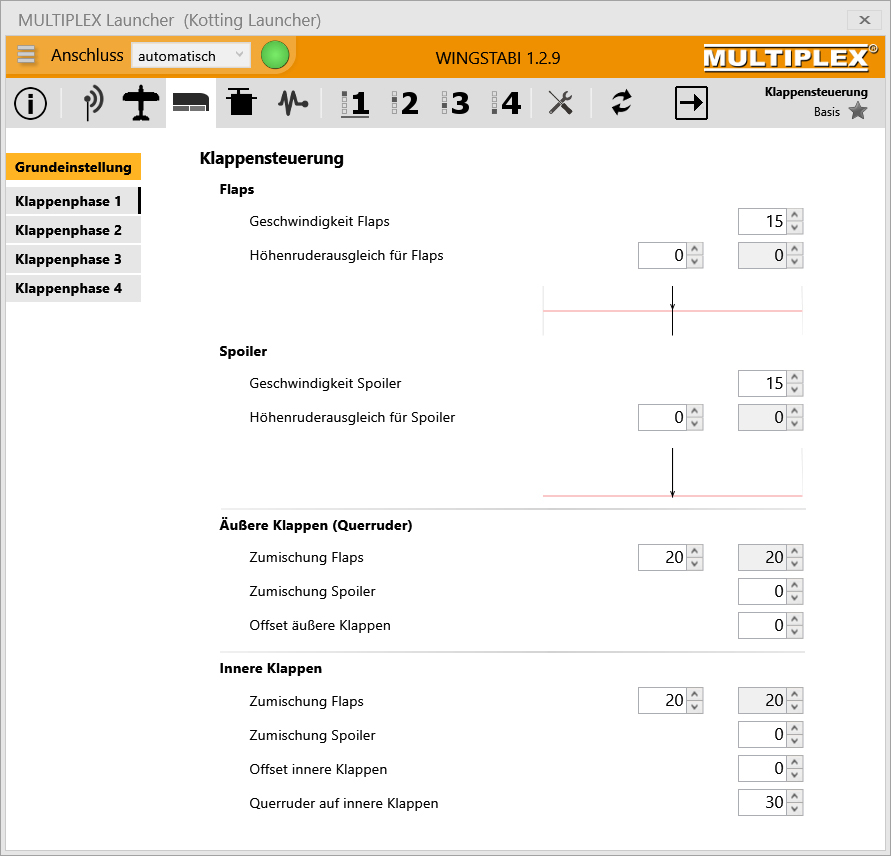The height and width of the screenshot is (856, 891).
Task: Increase Offset innere Klappen value
Action: [x=795, y=762]
